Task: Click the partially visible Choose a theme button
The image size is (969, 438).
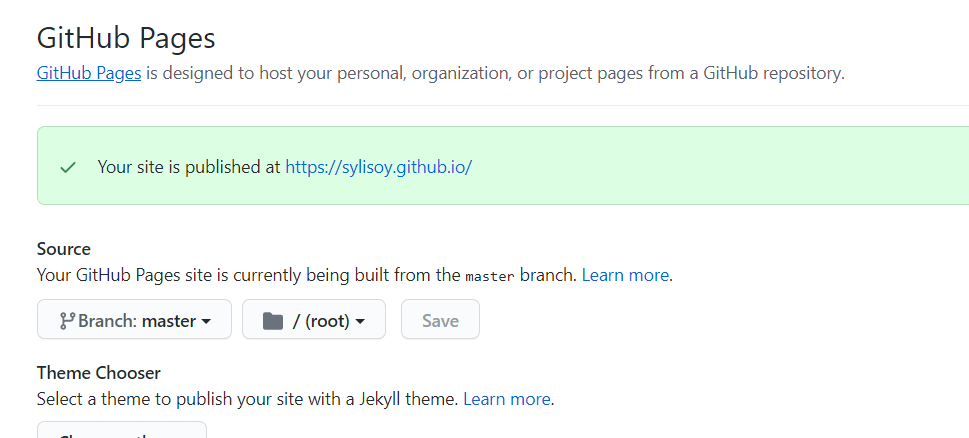Action: coord(122,431)
